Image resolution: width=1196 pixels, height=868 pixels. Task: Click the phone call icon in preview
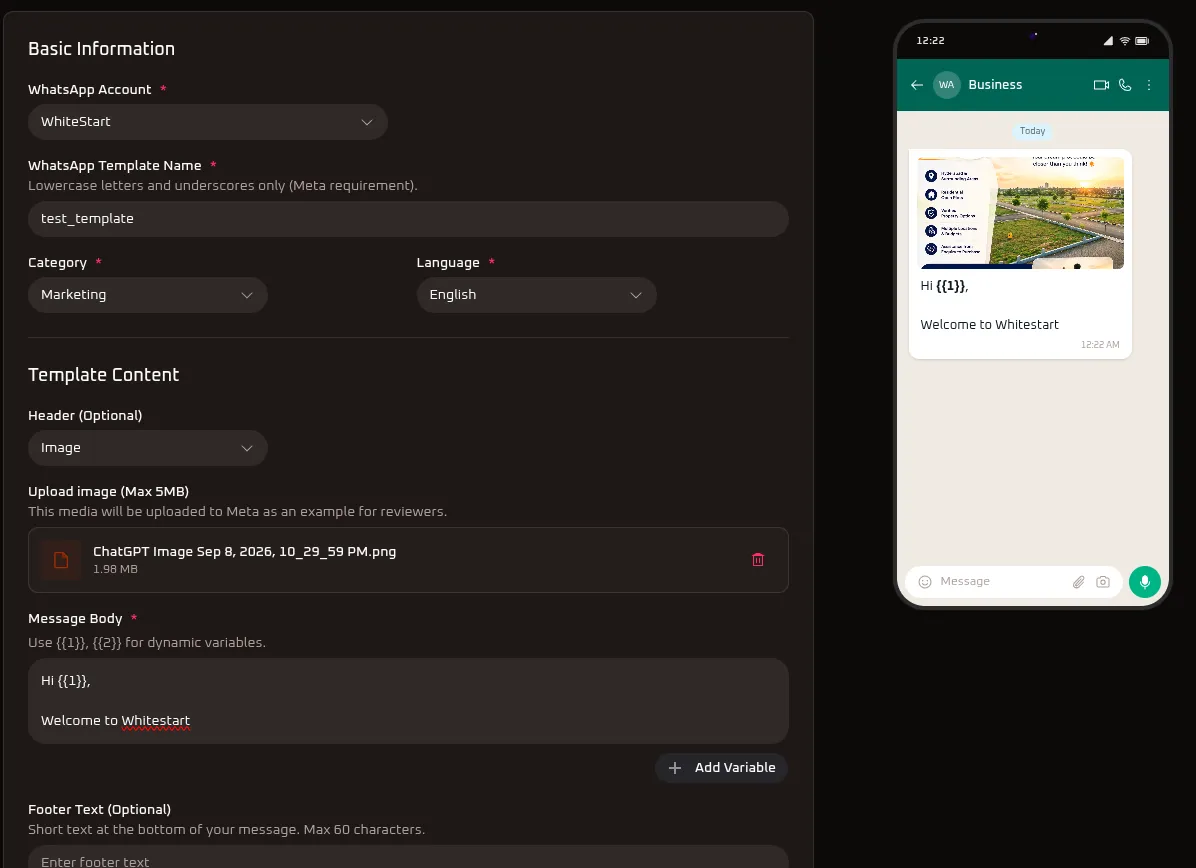1125,85
